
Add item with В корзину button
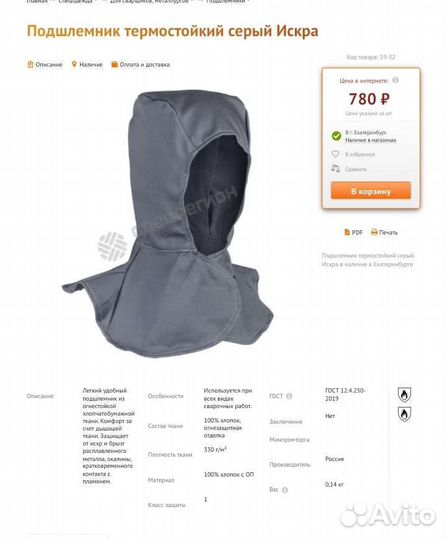(x=371, y=191)
